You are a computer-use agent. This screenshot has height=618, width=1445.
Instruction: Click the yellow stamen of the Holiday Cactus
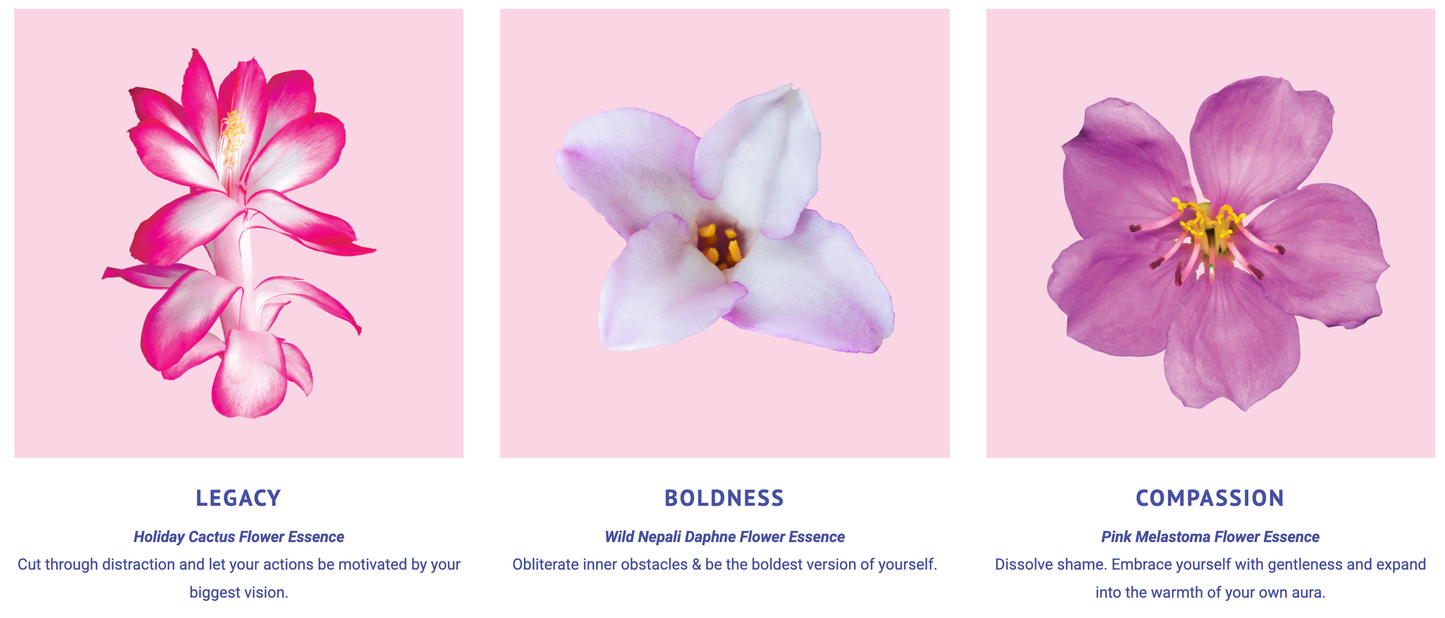[x=232, y=138]
